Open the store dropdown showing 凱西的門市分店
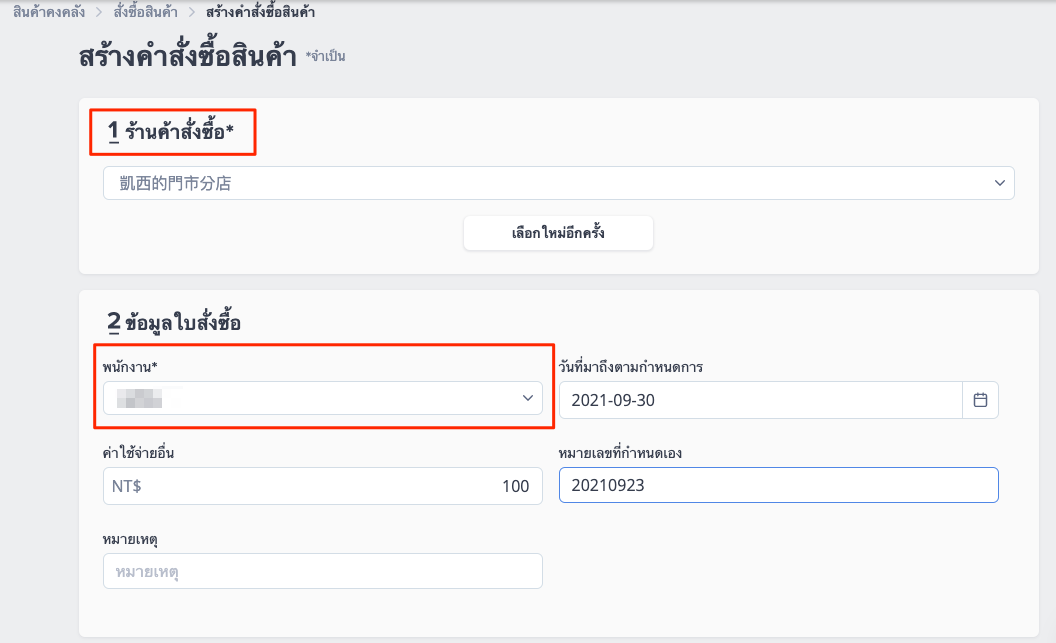Viewport: 1056px width, 643px height. (x=558, y=183)
